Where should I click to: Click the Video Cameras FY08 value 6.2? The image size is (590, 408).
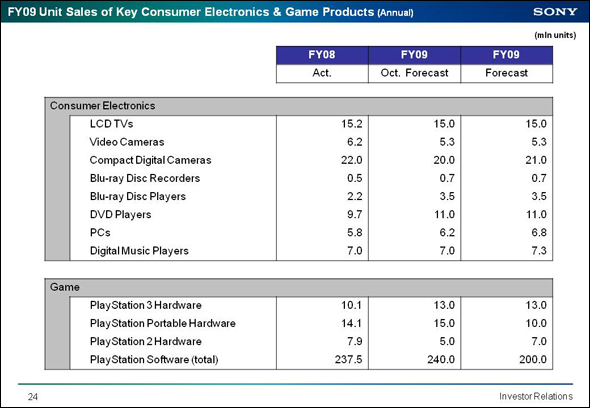tap(355, 142)
